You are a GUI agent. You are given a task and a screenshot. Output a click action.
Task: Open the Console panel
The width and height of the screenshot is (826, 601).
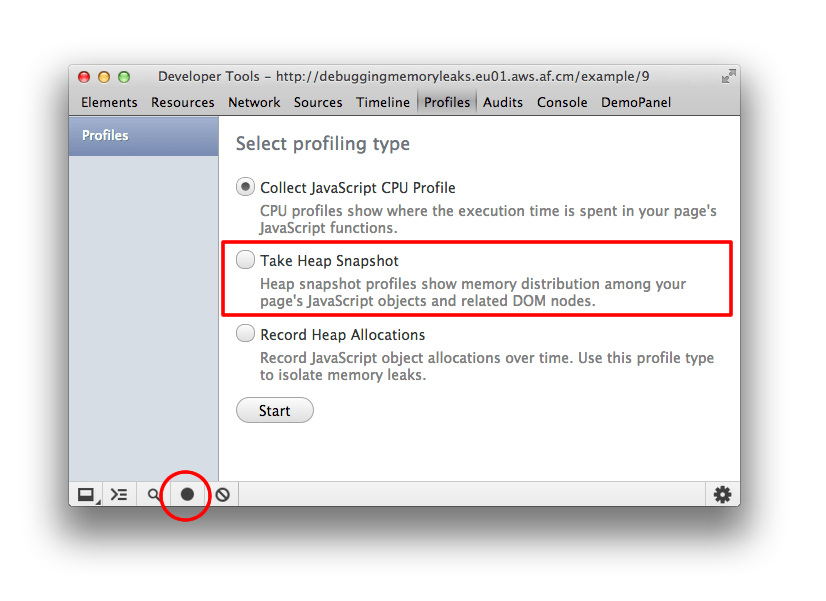pyautogui.click(x=562, y=102)
